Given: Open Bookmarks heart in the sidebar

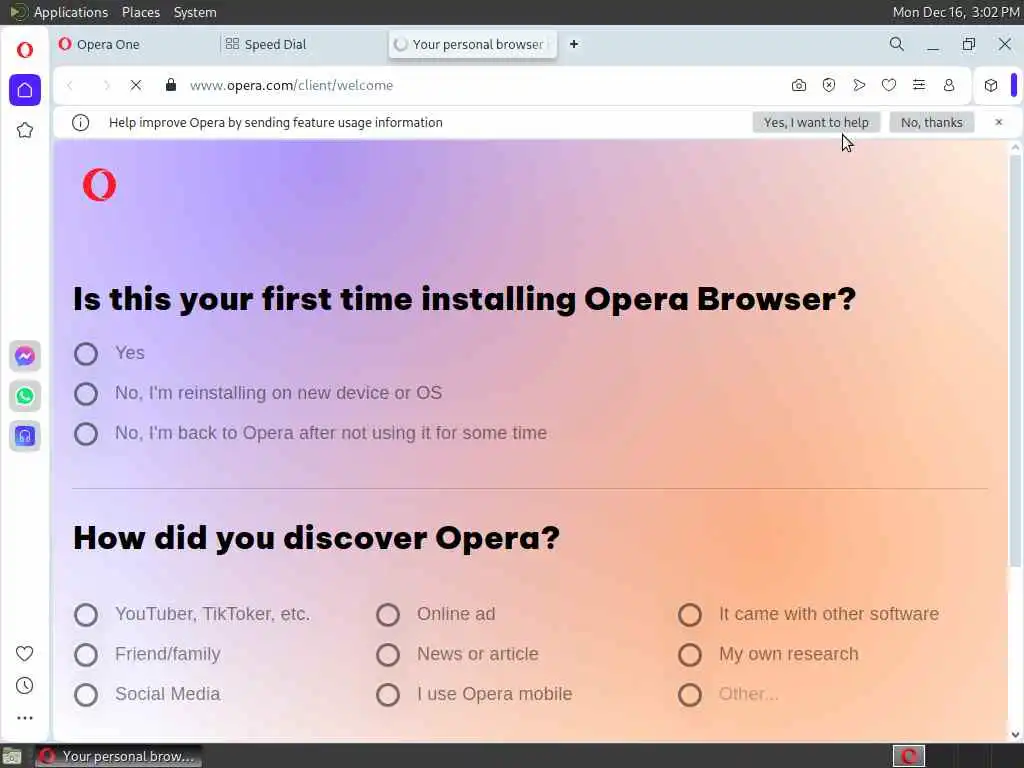Looking at the screenshot, I should tap(25, 653).
